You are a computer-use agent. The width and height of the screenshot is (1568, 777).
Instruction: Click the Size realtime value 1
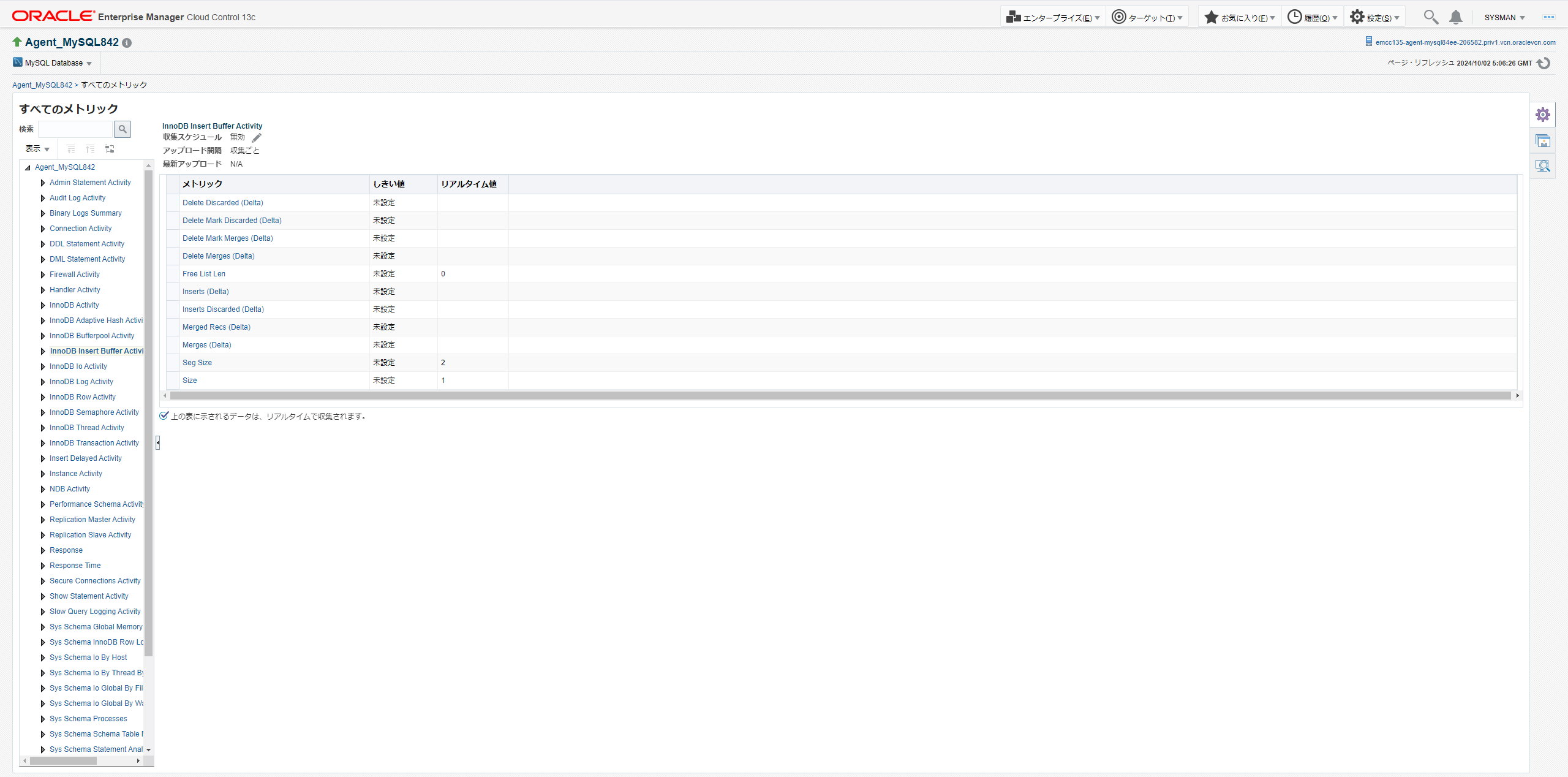[x=443, y=381]
